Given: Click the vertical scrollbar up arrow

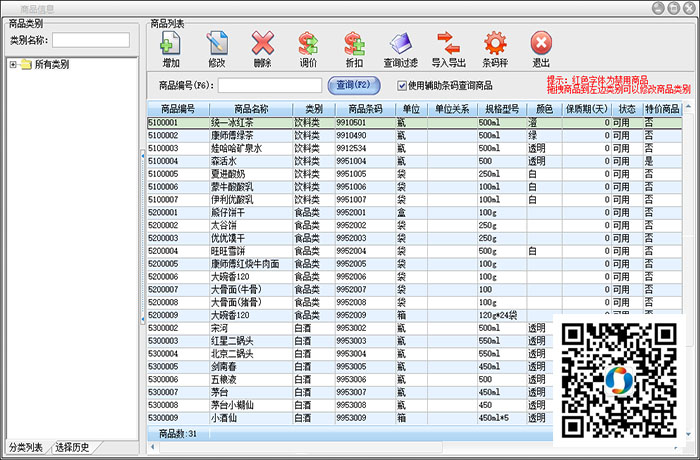Looking at the screenshot, I should tap(688, 107).
